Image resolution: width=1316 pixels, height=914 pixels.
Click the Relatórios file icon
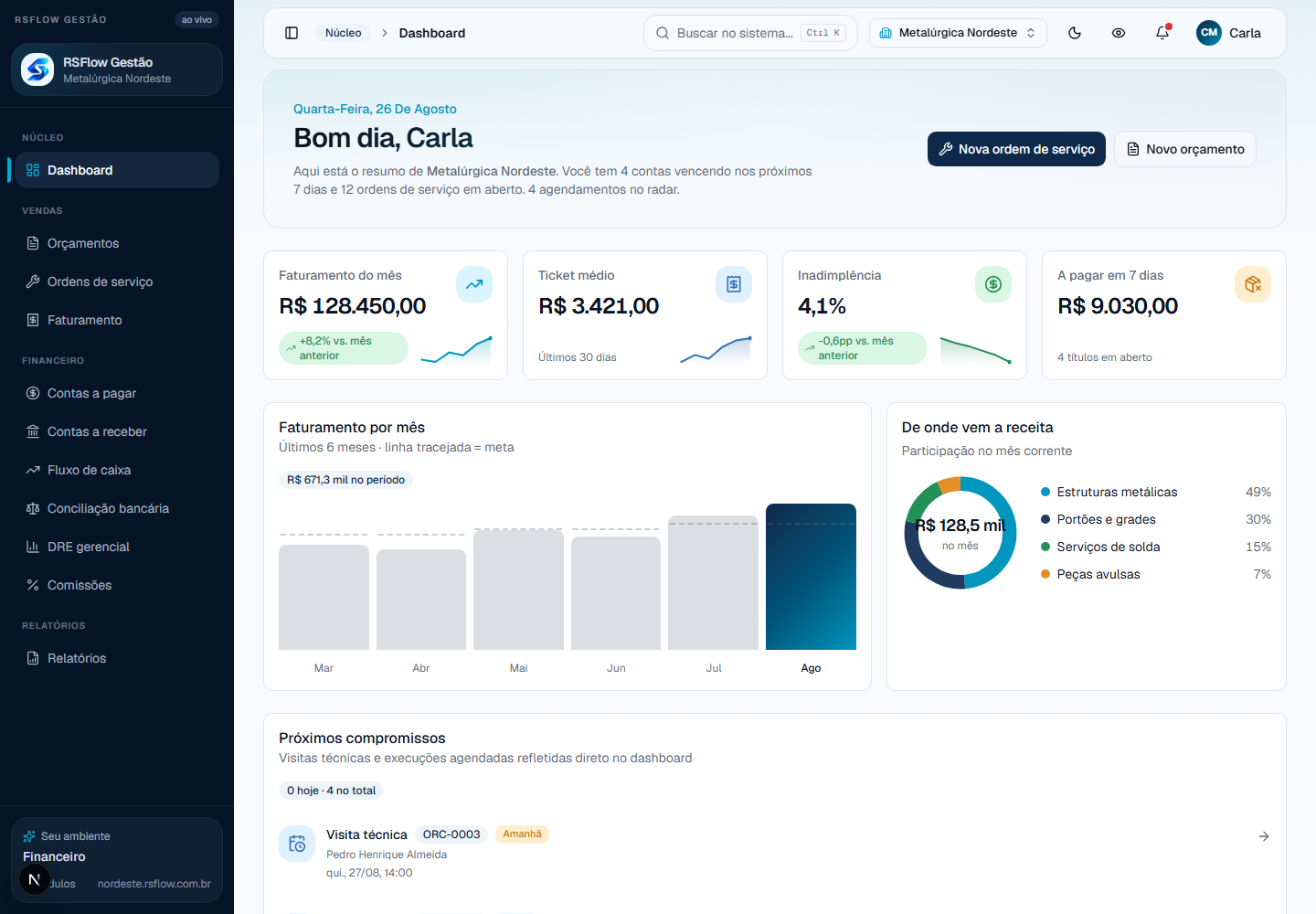33,658
